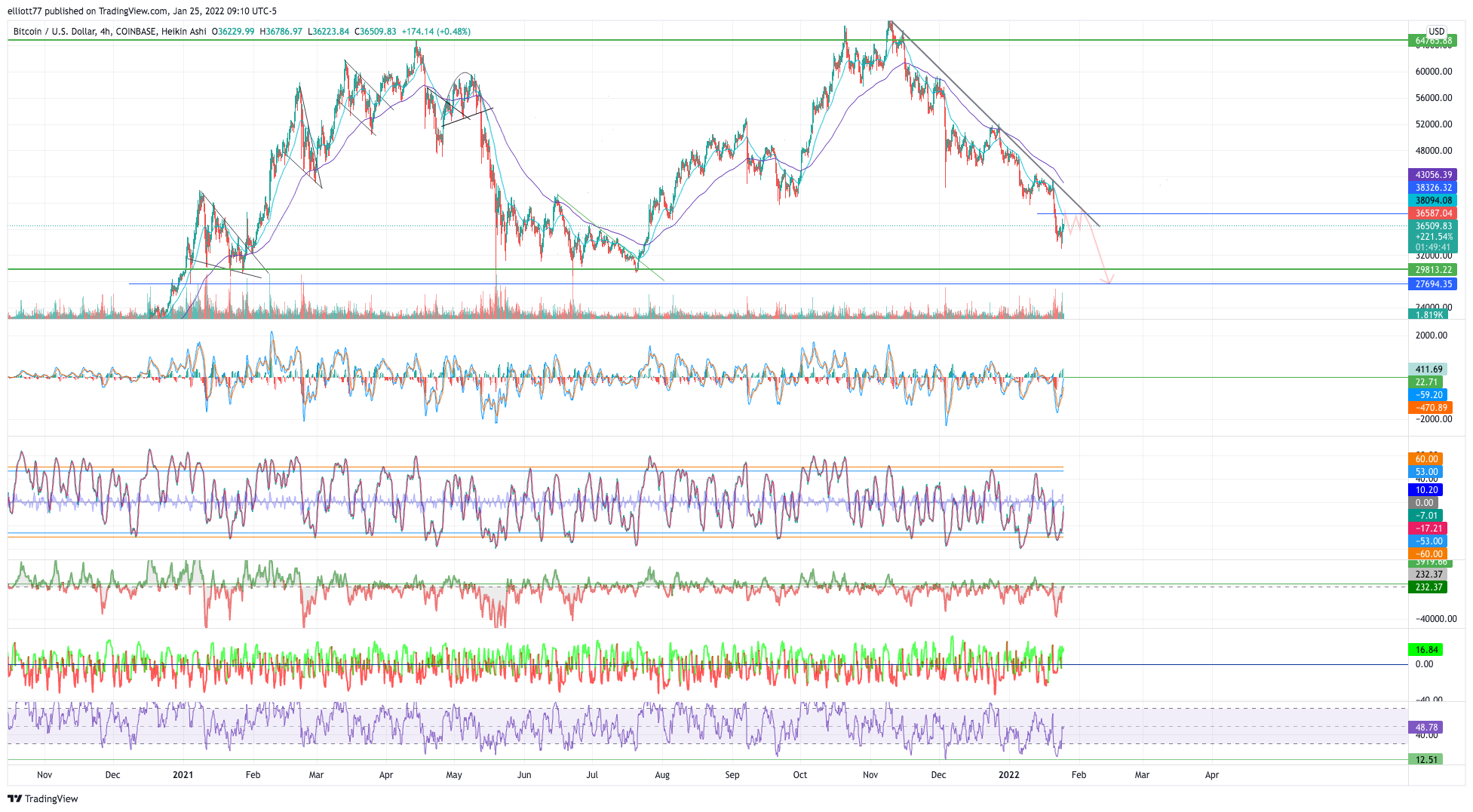Click the orange 60.00 oscillator level label

point(1425,459)
